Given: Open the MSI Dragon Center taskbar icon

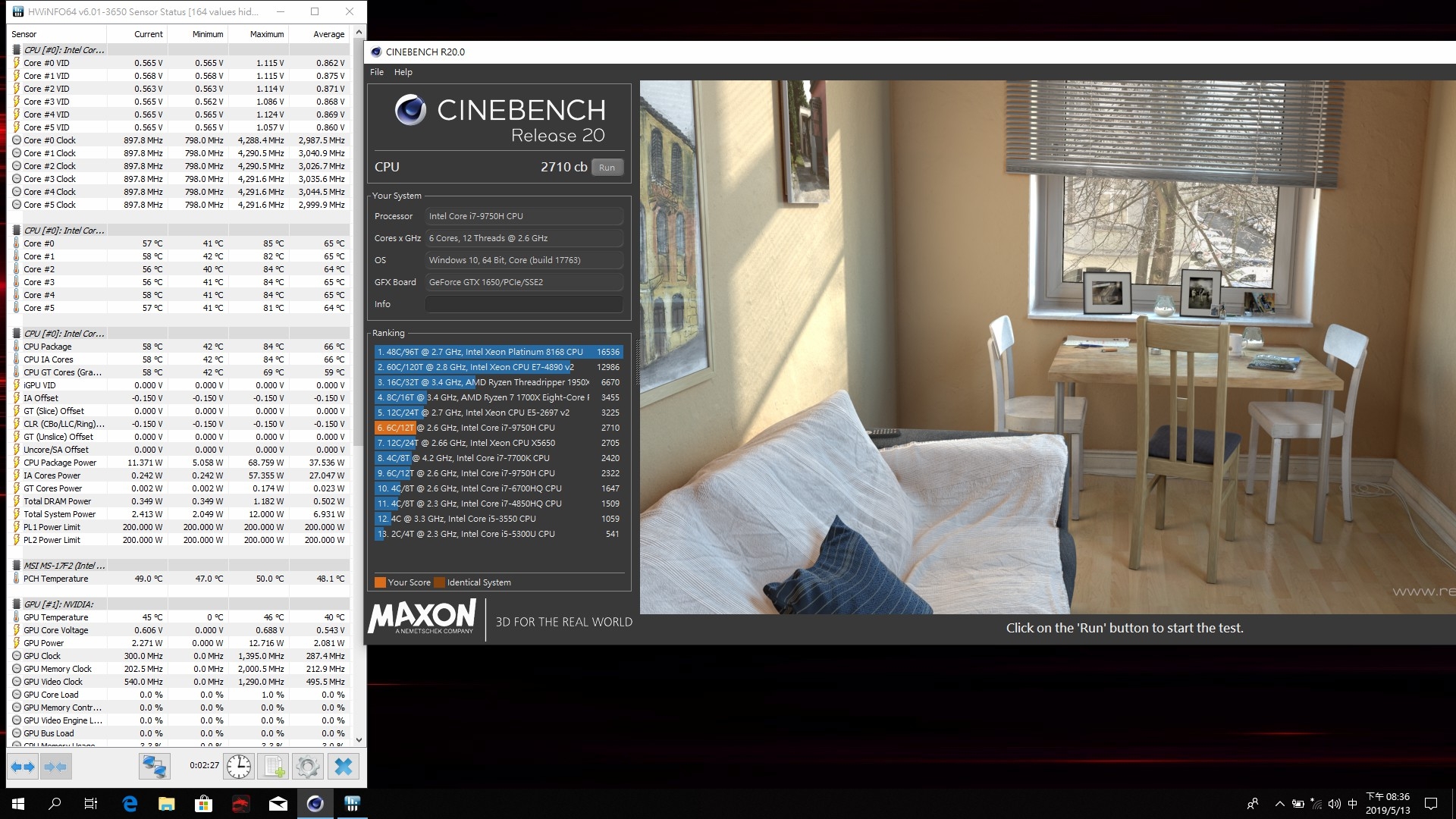Looking at the screenshot, I should [240, 804].
